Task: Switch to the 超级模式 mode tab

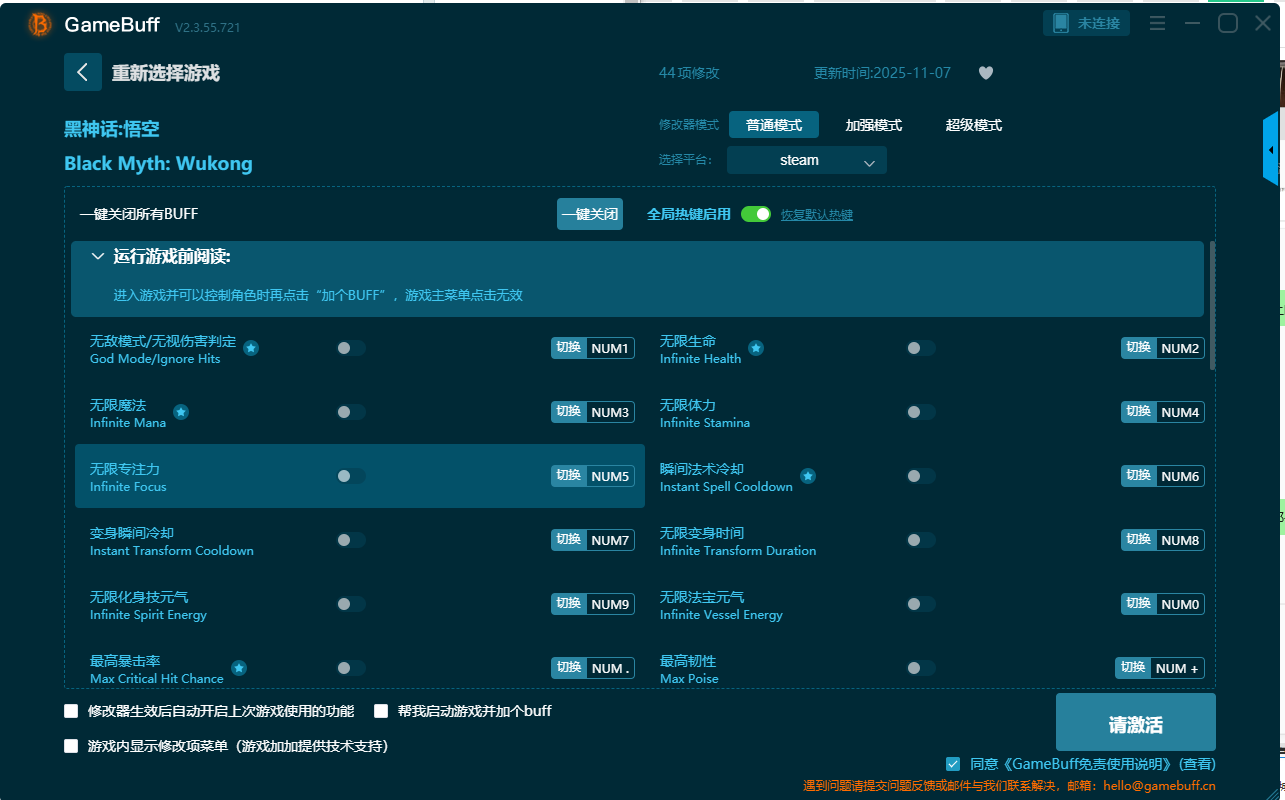Action: coord(974,125)
